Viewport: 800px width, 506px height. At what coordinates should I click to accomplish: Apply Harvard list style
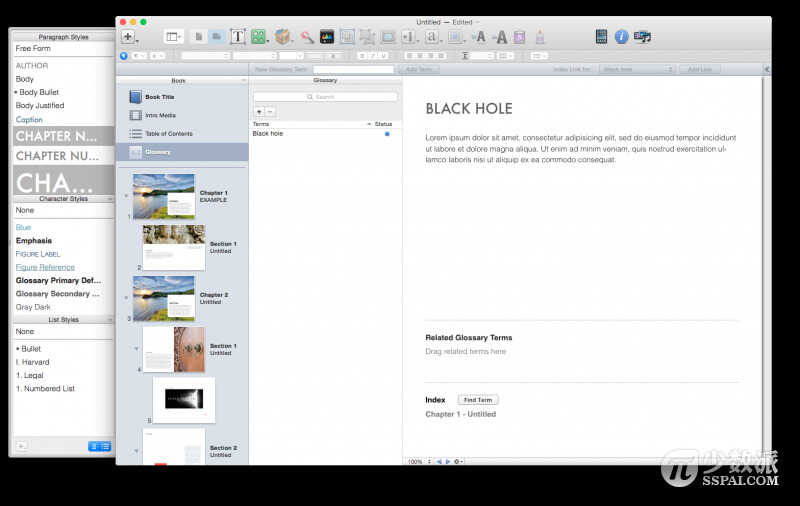click(x=33, y=362)
